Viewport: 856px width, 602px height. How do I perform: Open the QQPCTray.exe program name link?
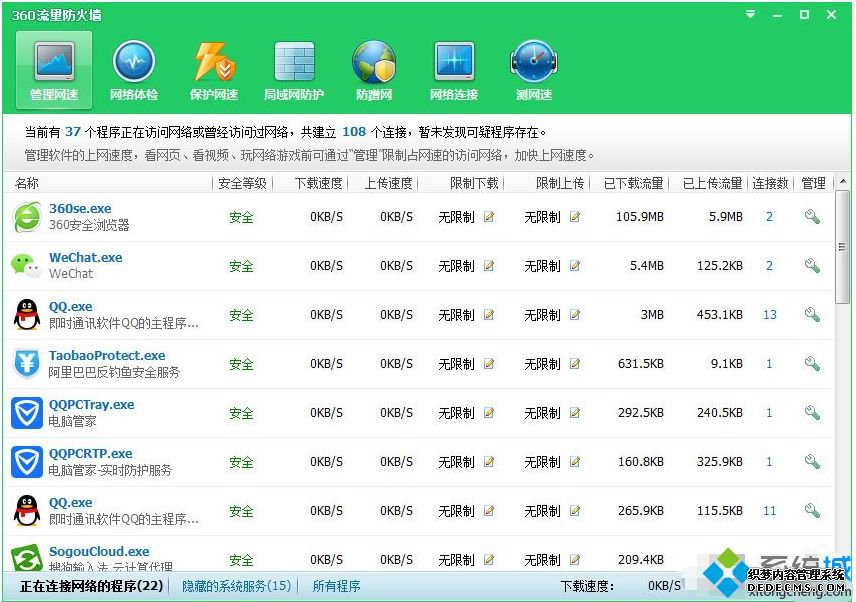coord(91,405)
